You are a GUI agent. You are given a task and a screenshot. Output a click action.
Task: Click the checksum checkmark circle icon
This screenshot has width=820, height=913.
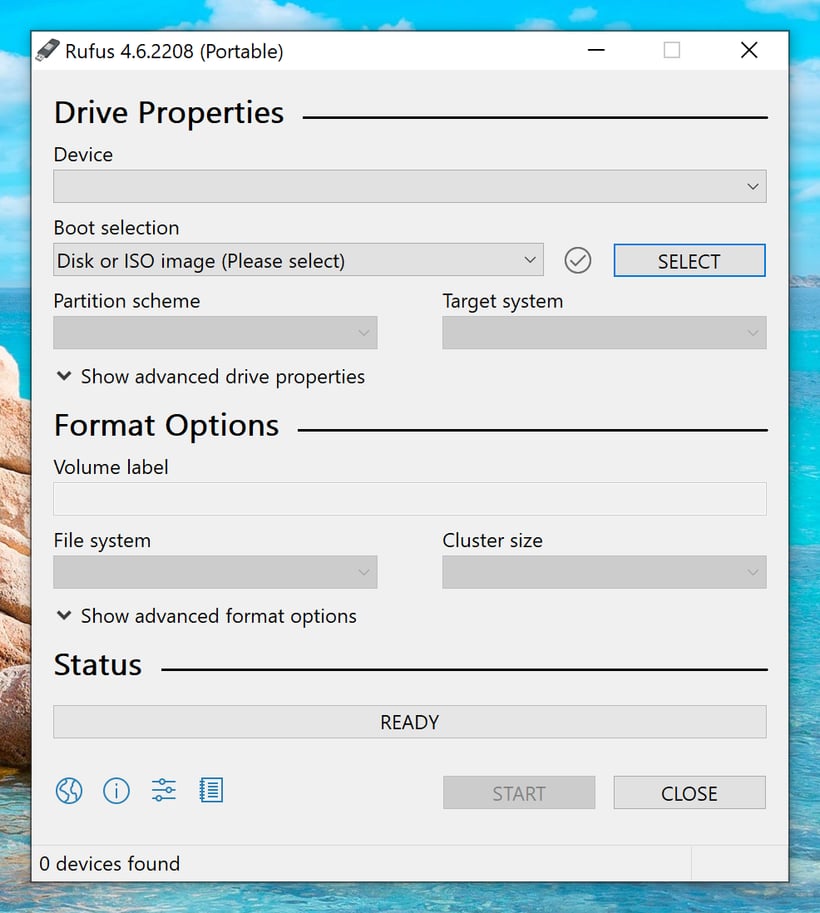click(578, 261)
